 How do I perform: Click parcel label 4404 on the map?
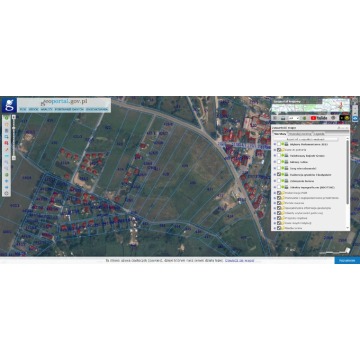tap(27, 178)
